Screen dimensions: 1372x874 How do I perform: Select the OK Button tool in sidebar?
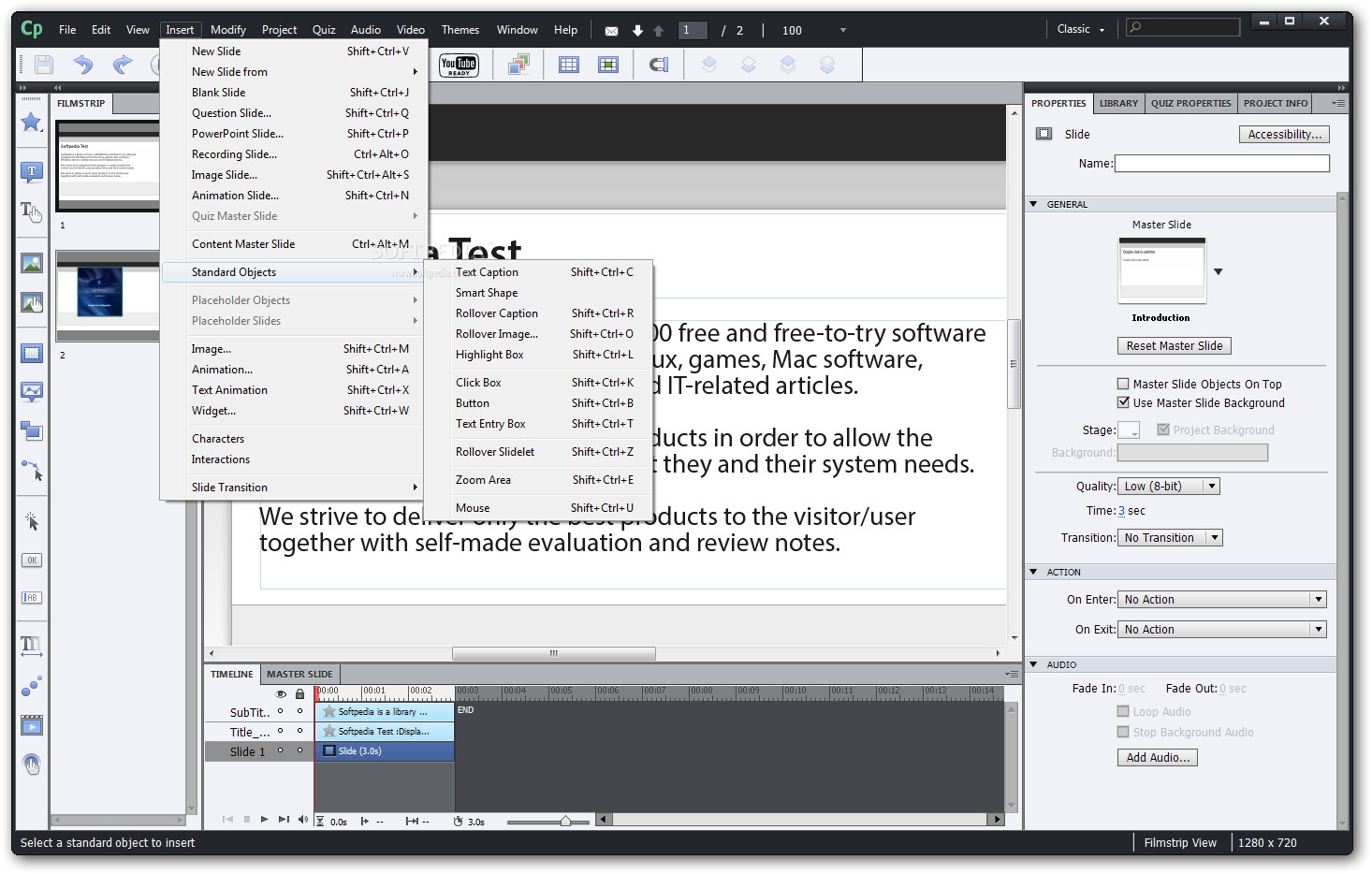coord(32,561)
